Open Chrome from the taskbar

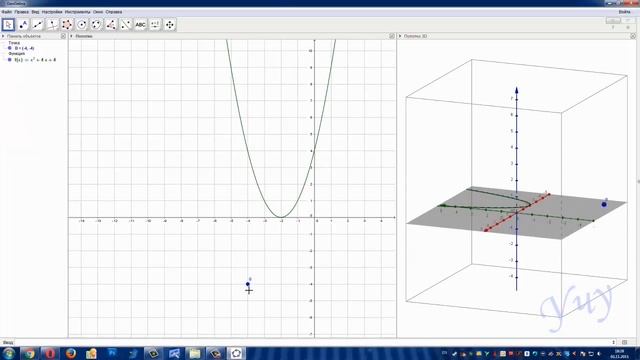click(29, 353)
